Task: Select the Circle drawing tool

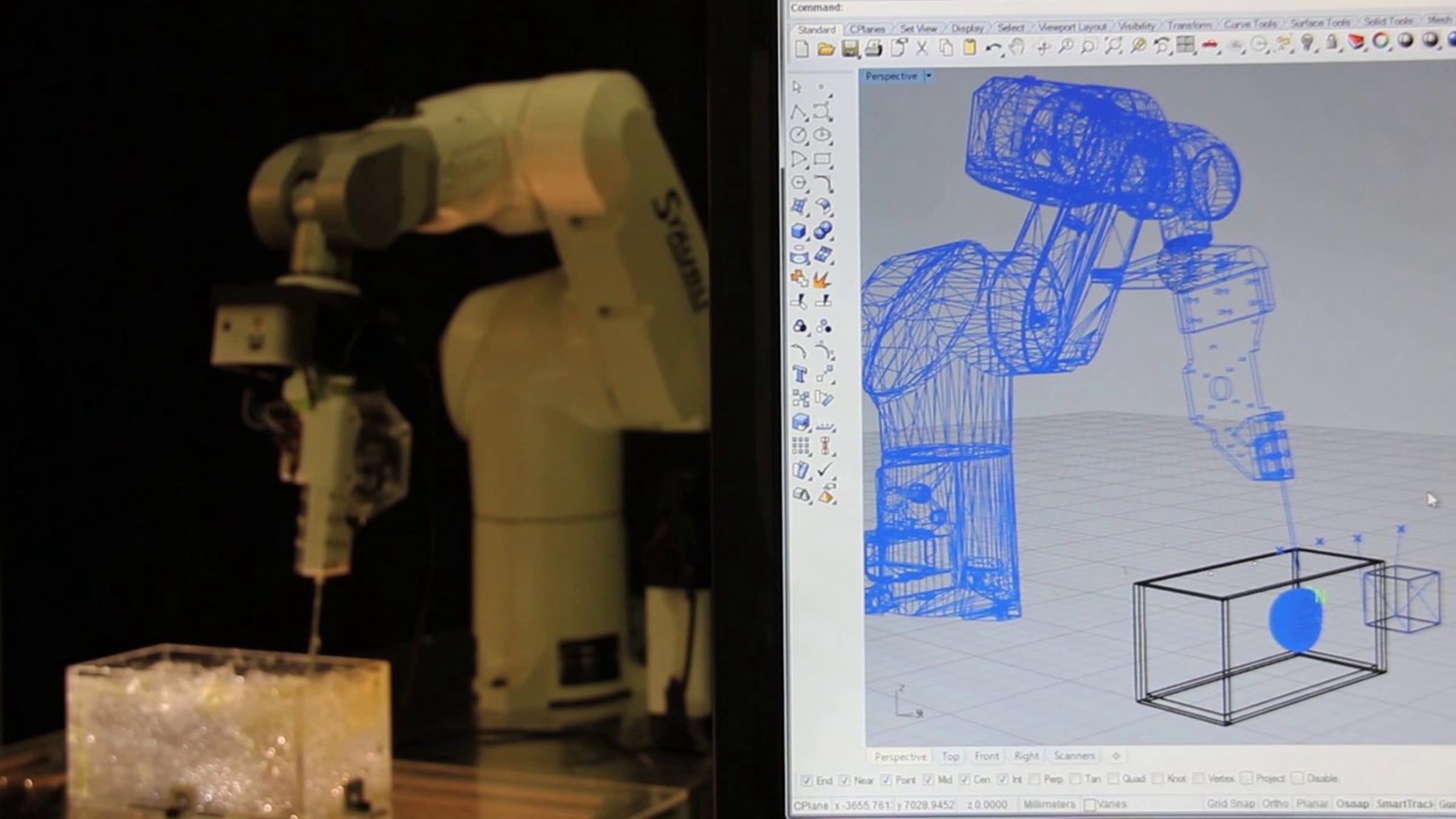Action: [798, 135]
